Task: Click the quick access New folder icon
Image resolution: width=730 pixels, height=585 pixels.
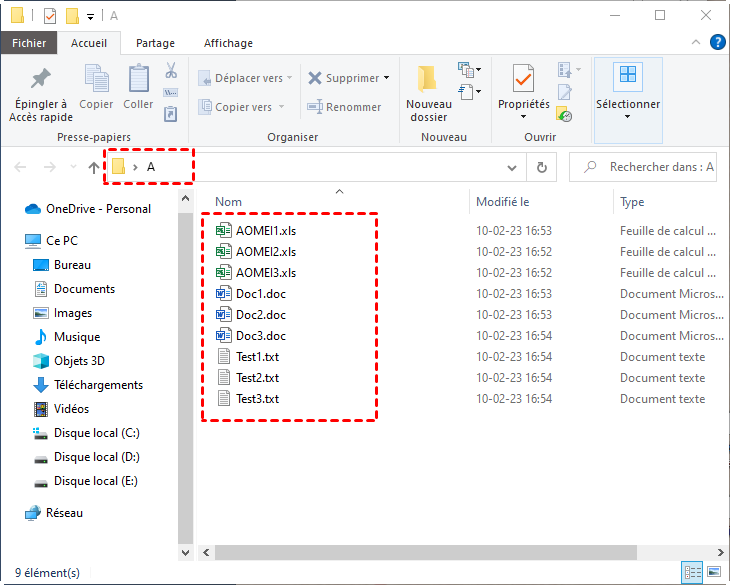Action: 72,16
